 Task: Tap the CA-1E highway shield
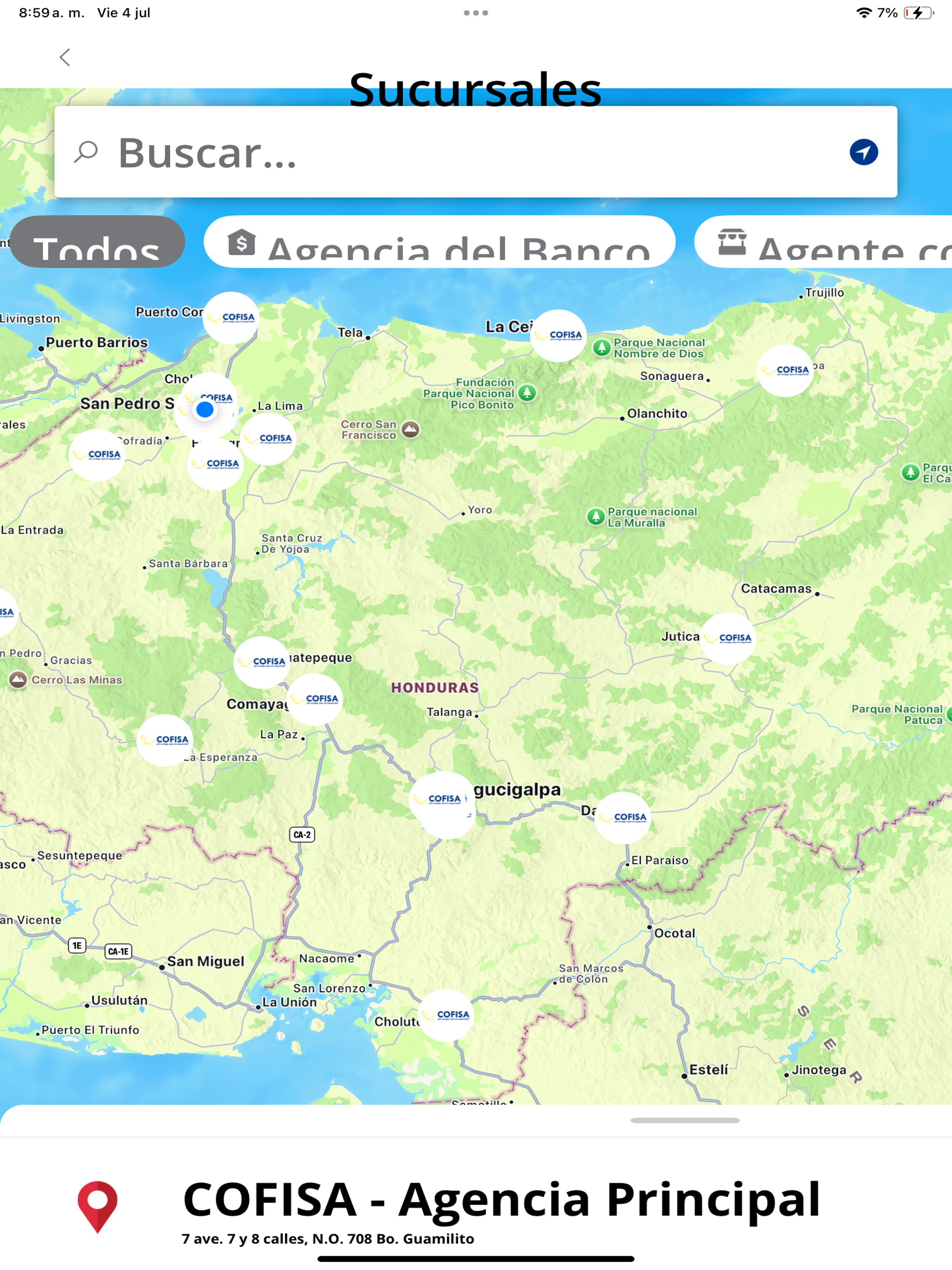(x=118, y=952)
